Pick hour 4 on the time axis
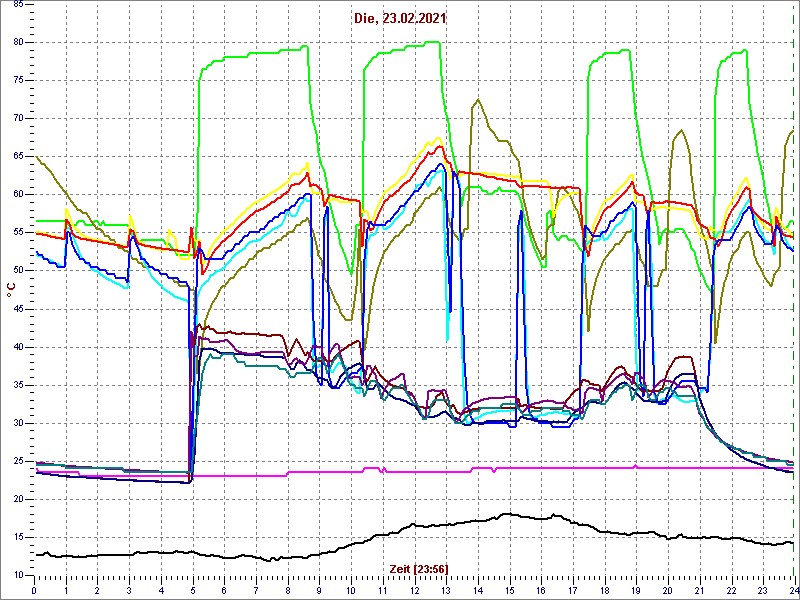Viewport: 800px width, 600px height. coord(161,590)
